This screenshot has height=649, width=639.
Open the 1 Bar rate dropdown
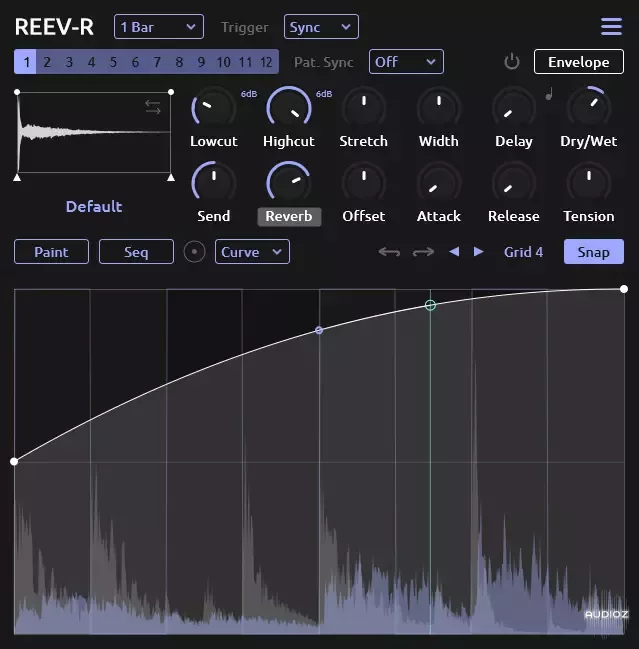(x=159, y=27)
